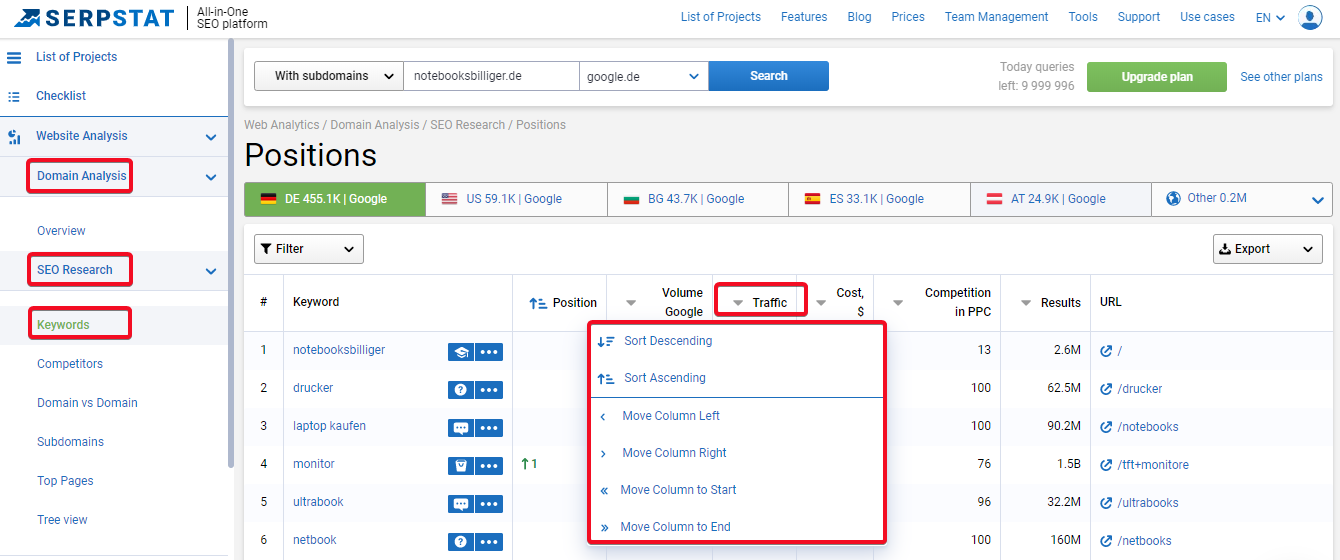This screenshot has width=1340, height=560.
Task: Click speech bubble icon for ultrabook keyword
Action: click(x=461, y=504)
